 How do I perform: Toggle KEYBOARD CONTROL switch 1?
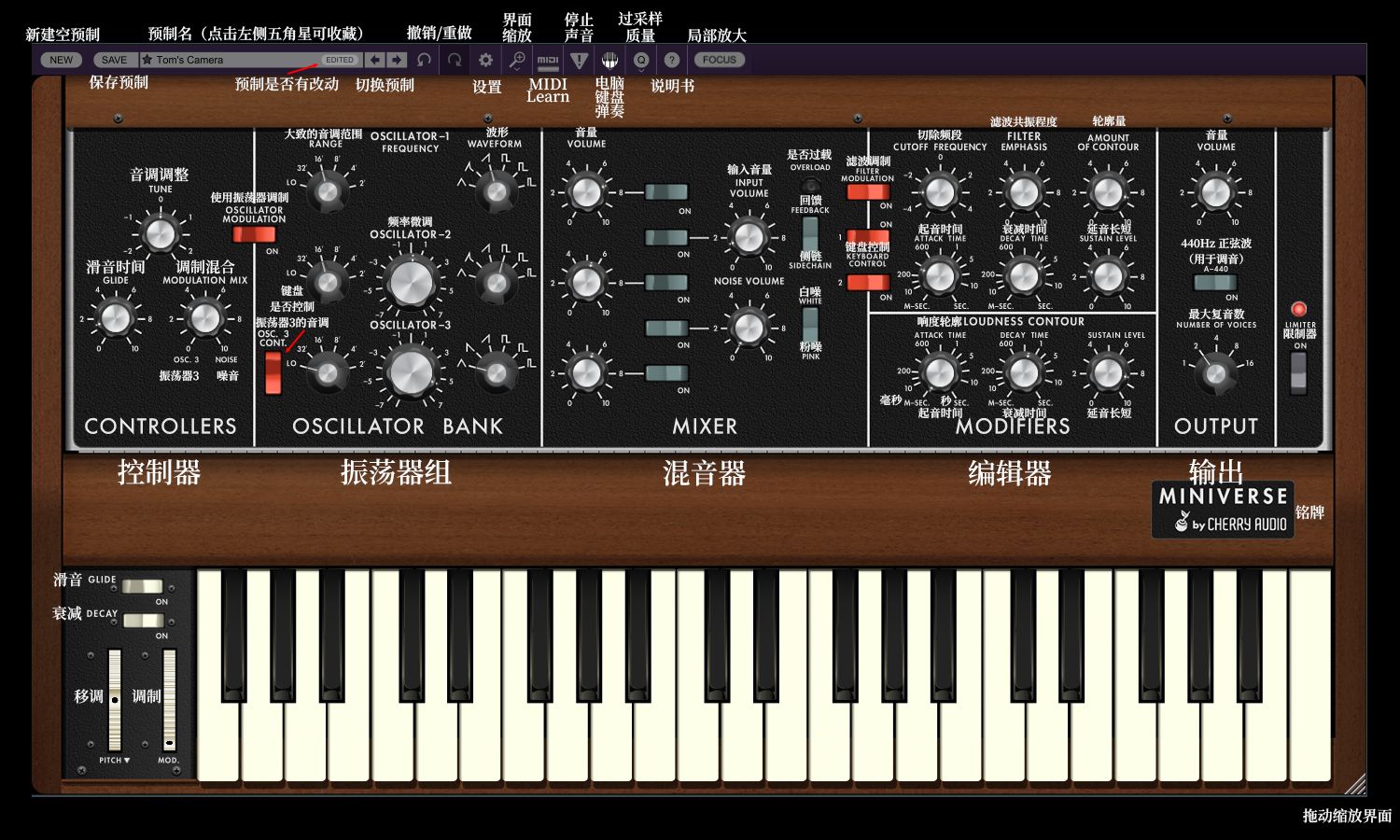click(867, 237)
